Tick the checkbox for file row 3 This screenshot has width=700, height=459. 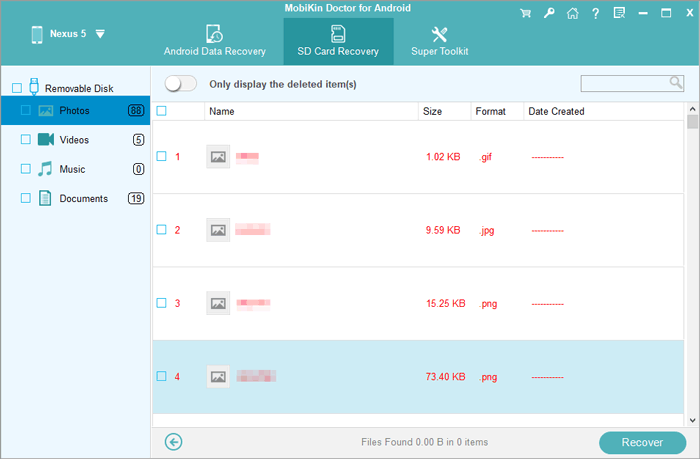click(162, 303)
